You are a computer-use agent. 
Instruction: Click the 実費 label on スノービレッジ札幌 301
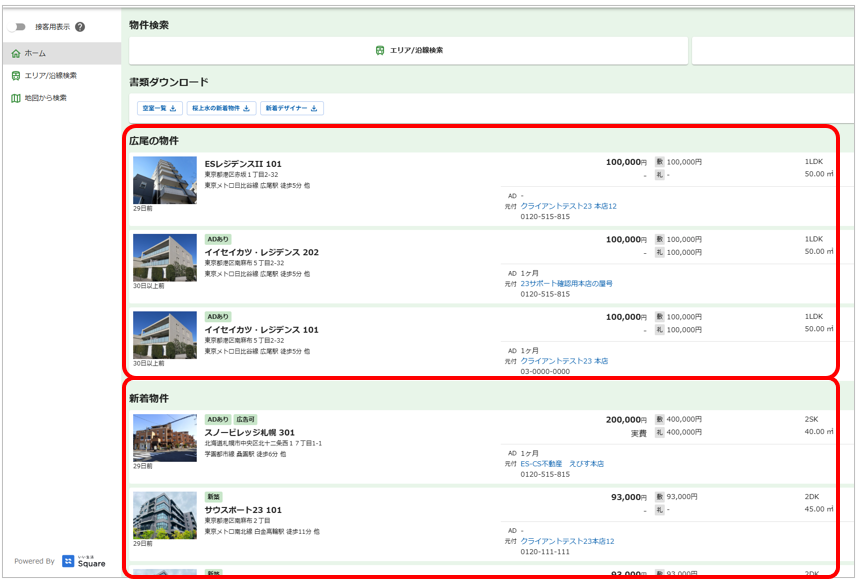[639, 433]
